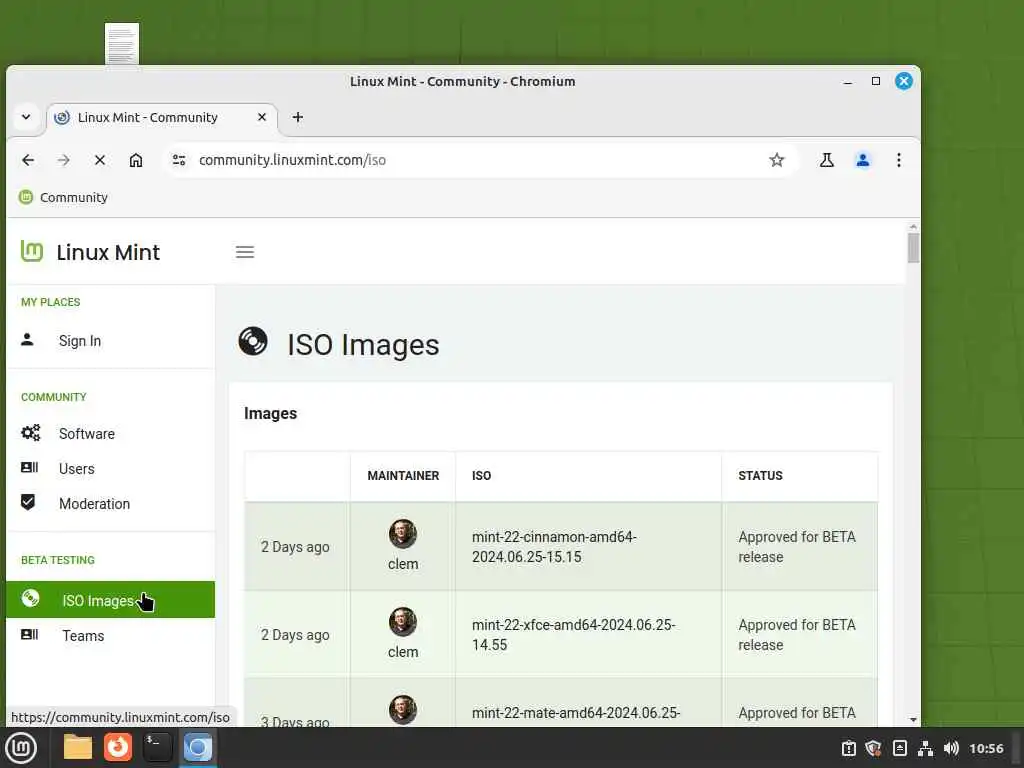Open the terminal from the taskbar
This screenshot has width=1024, height=768.
pyautogui.click(x=157, y=748)
